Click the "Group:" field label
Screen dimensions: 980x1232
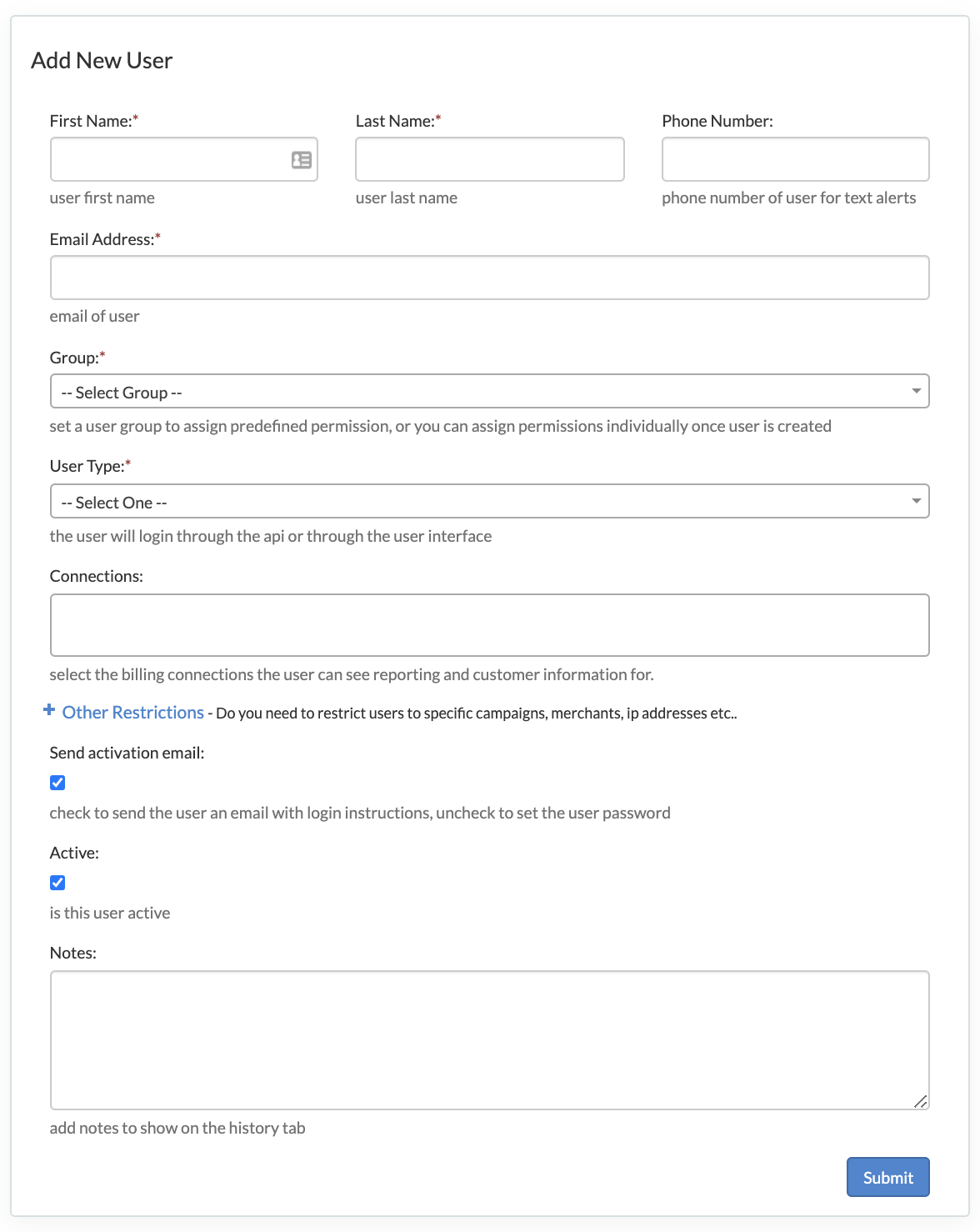[x=74, y=358]
